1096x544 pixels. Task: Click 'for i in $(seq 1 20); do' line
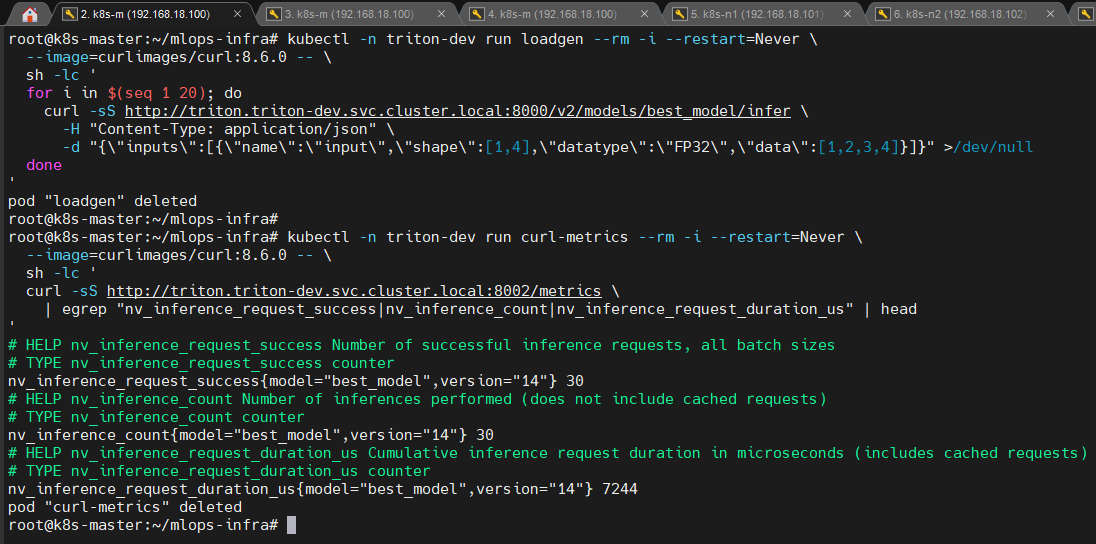134,93
